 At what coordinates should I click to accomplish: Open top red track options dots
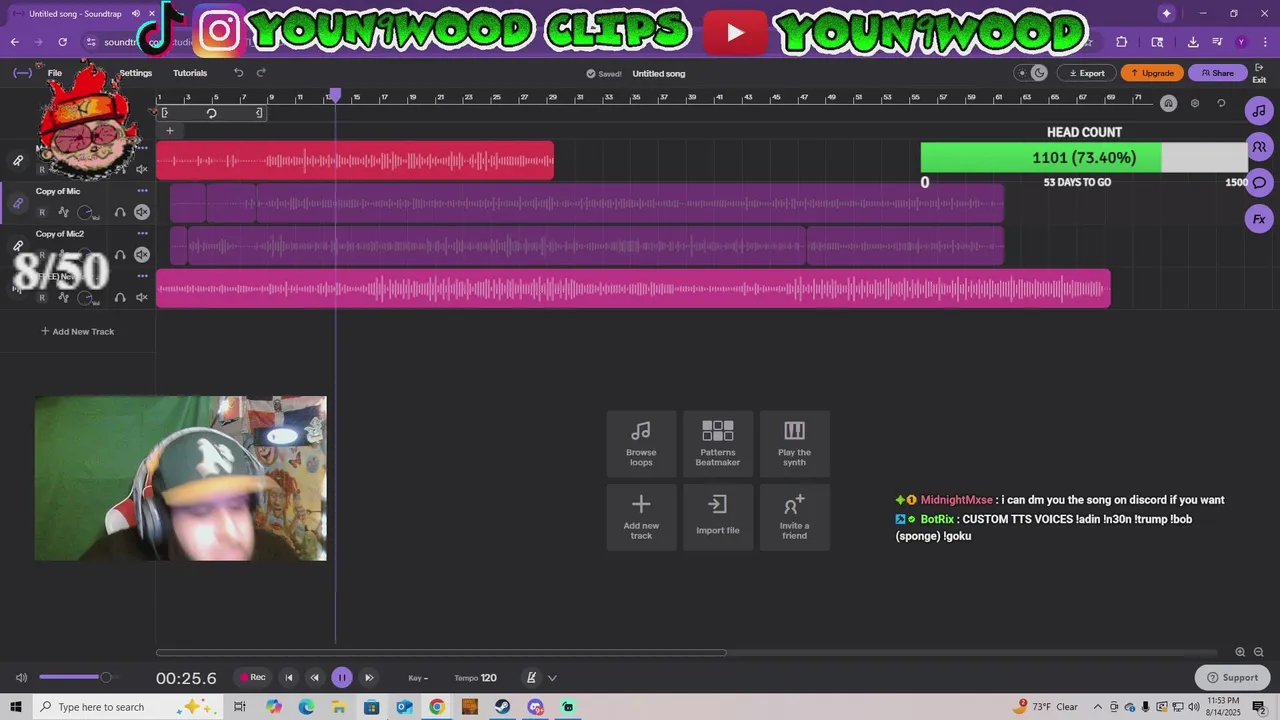[x=142, y=148]
